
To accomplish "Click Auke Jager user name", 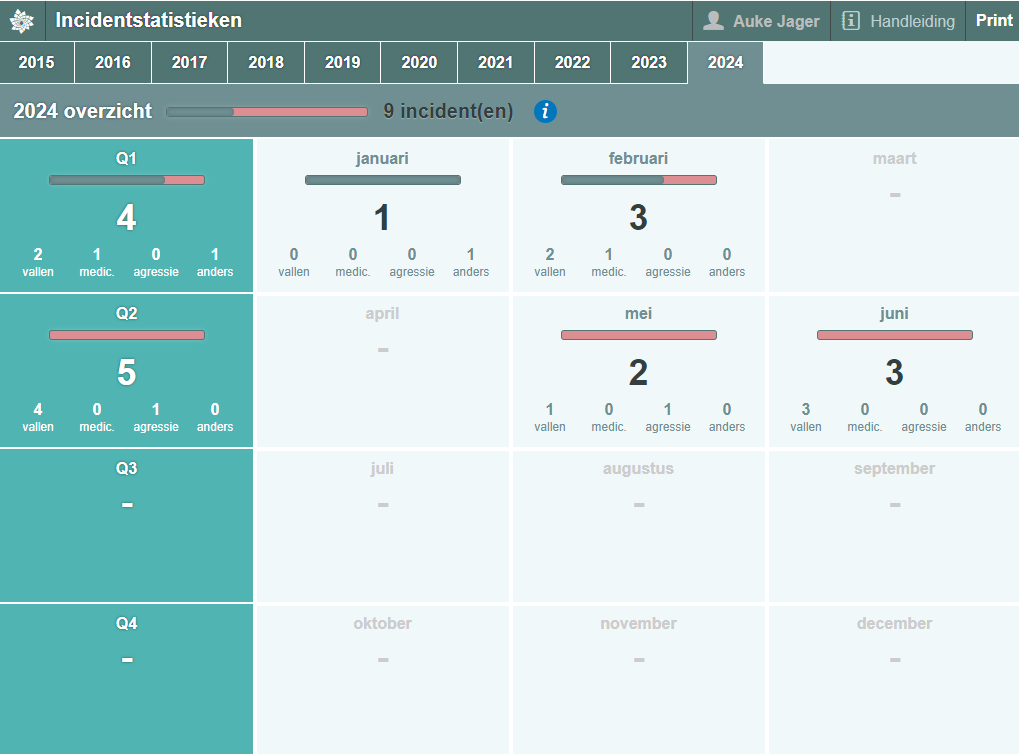I will coord(776,21).
